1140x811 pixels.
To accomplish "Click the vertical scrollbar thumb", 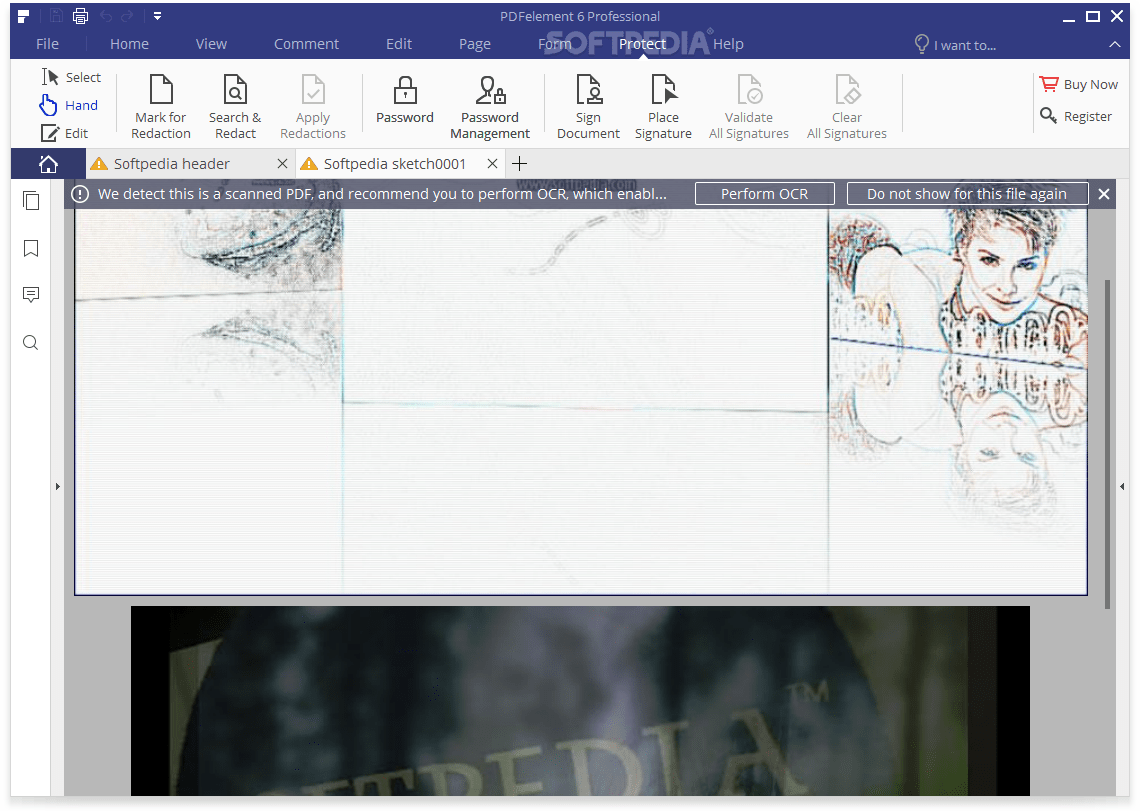I will pos(1107,444).
